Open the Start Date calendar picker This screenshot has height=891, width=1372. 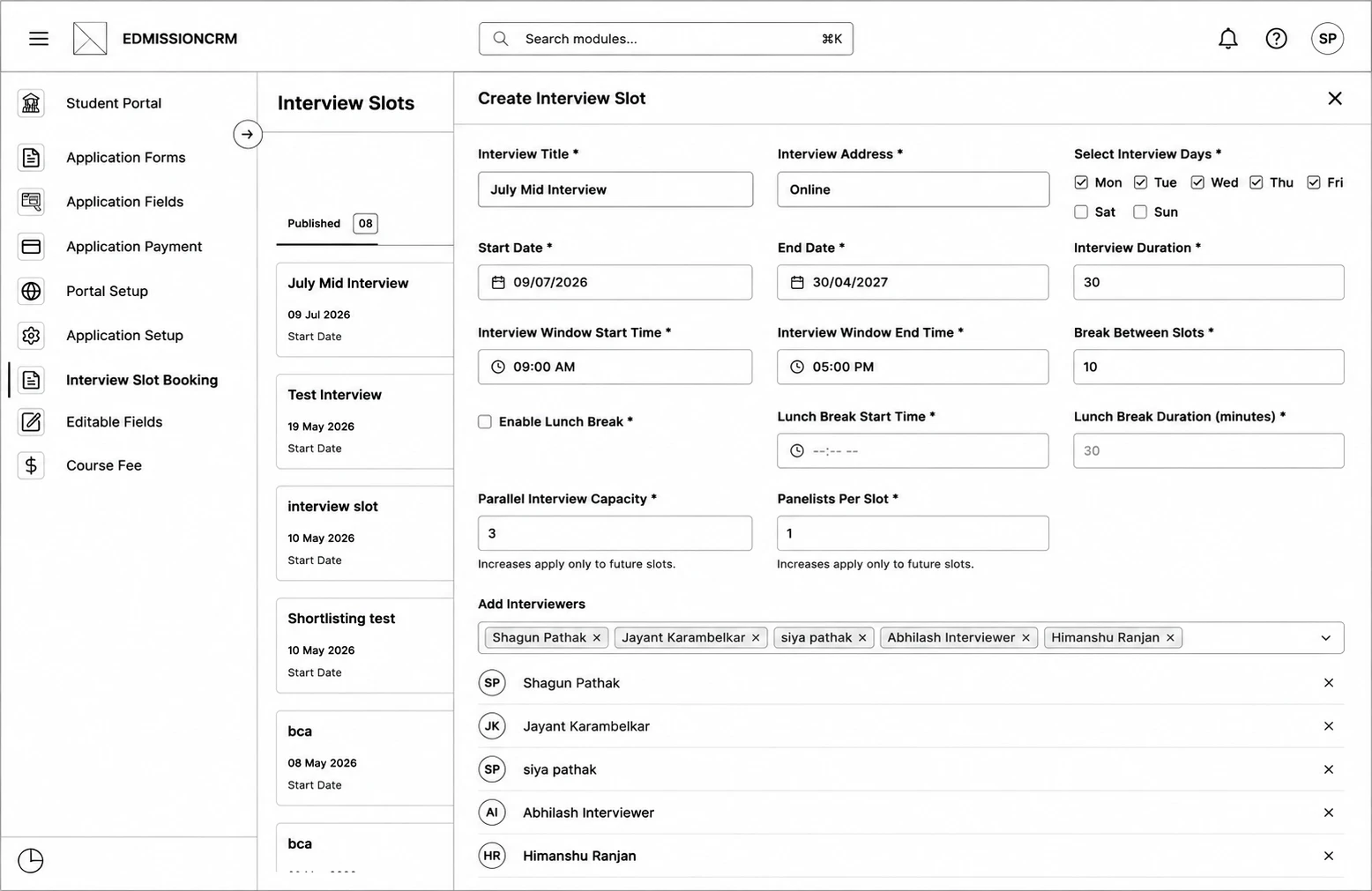(x=498, y=283)
